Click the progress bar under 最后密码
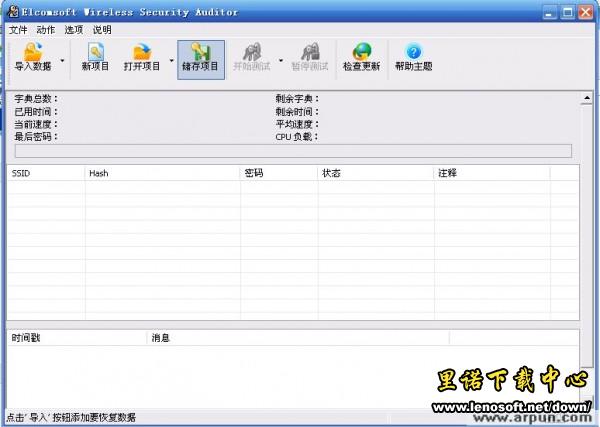The image size is (600, 427). (x=293, y=151)
